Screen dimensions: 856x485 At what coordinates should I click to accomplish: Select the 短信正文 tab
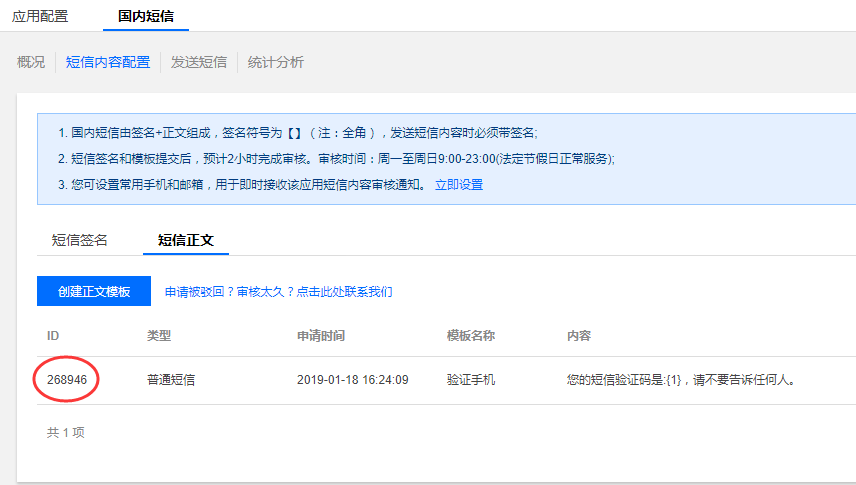pos(186,240)
